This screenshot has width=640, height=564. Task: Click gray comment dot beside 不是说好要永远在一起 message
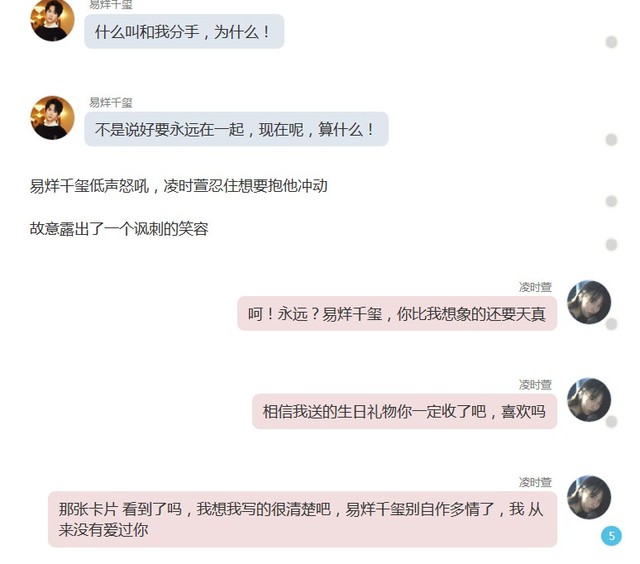coord(611,140)
